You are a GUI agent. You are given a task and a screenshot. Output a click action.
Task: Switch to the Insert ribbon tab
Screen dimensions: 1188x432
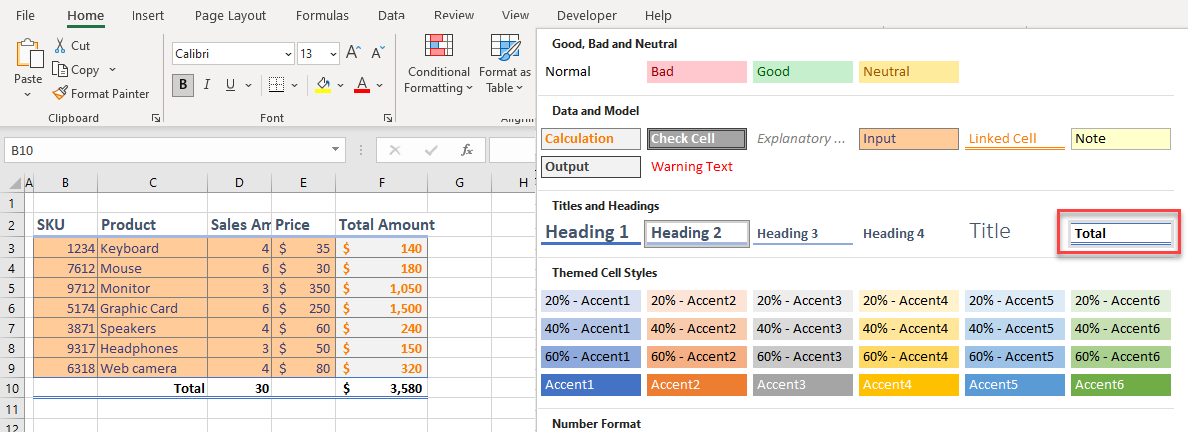(x=148, y=15)
